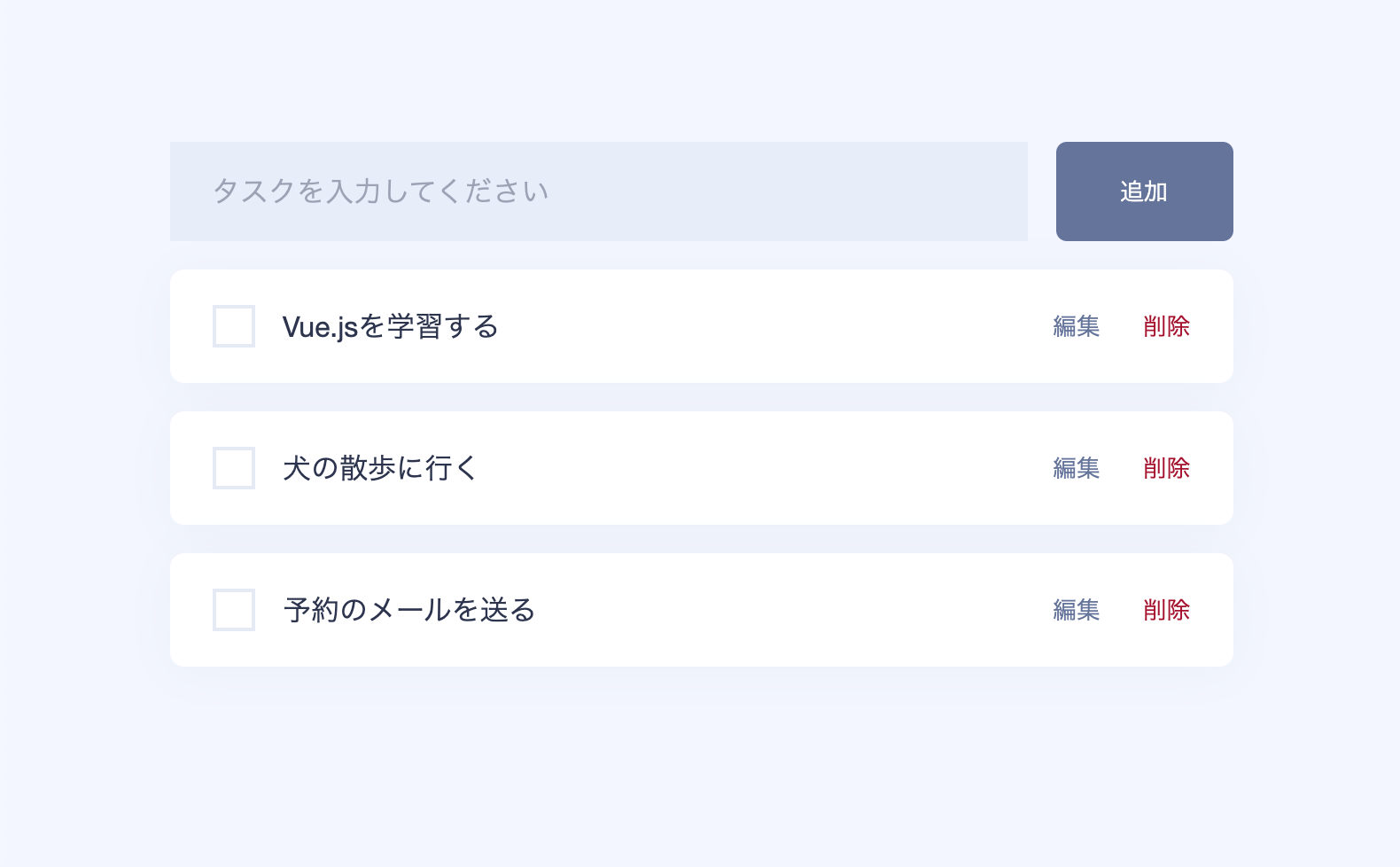This screenshot has height=867, width=1400.
Task: Select the task text '犬の散歩に行く'
Action: coord(377,468)
